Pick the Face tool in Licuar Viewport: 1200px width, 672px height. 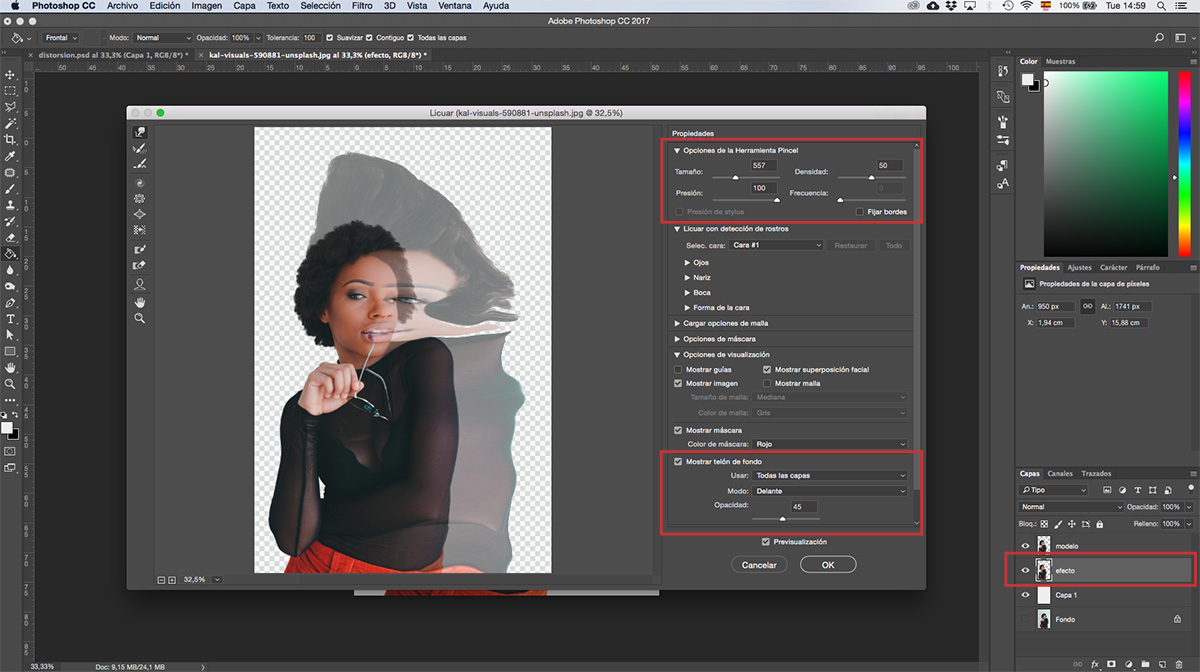click(x=140, y=284)
